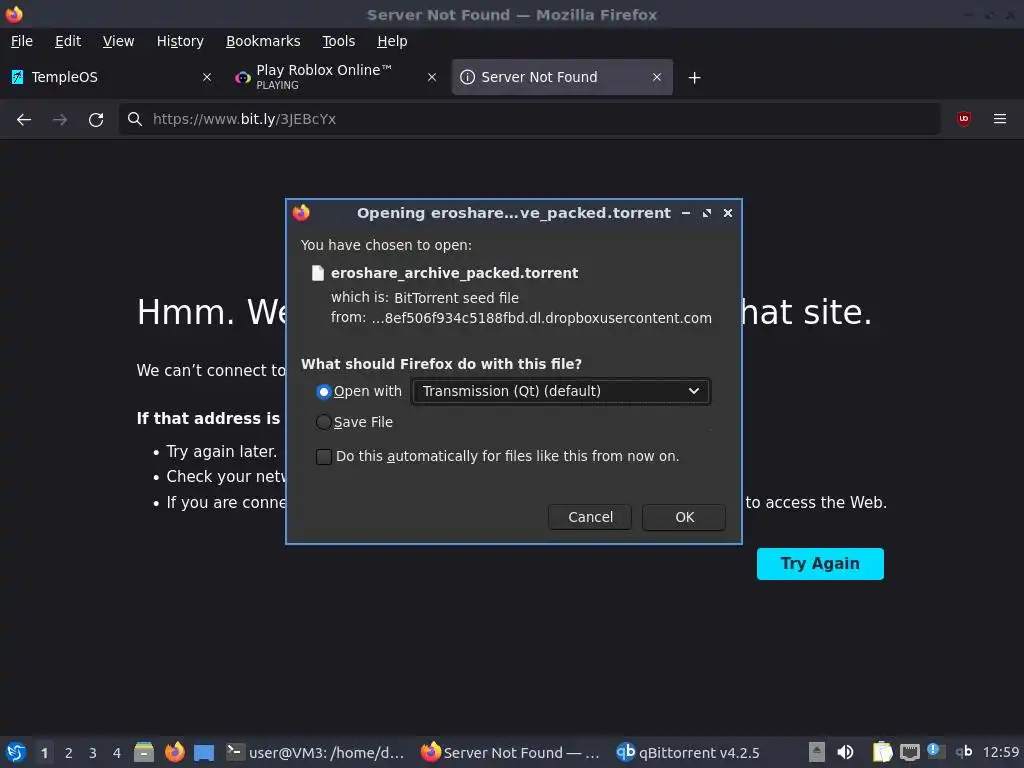
Task: Click the BitTorrent seed file text
Action: click(x=456, y=298)
